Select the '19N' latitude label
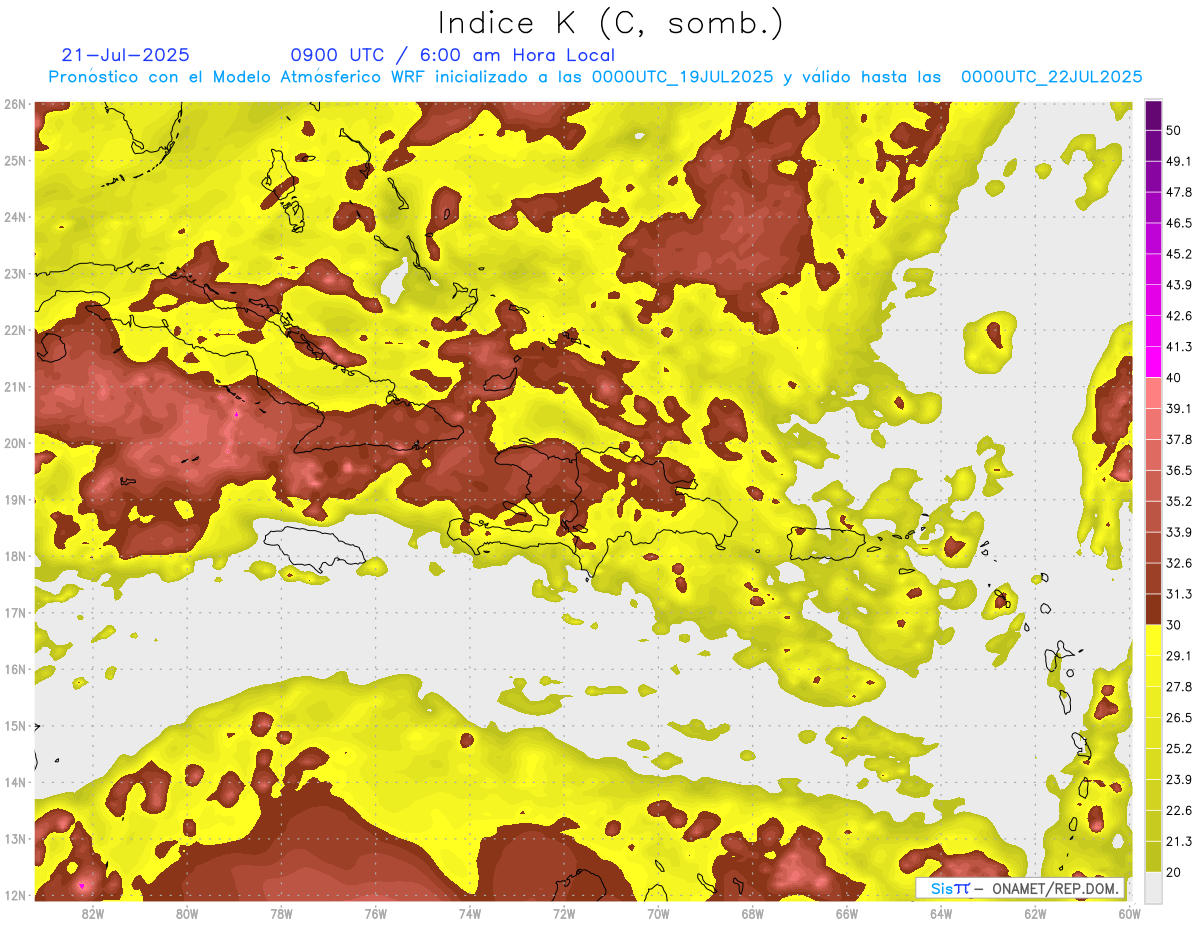Viewport: 1200px width, 927px height. point(14,500)
